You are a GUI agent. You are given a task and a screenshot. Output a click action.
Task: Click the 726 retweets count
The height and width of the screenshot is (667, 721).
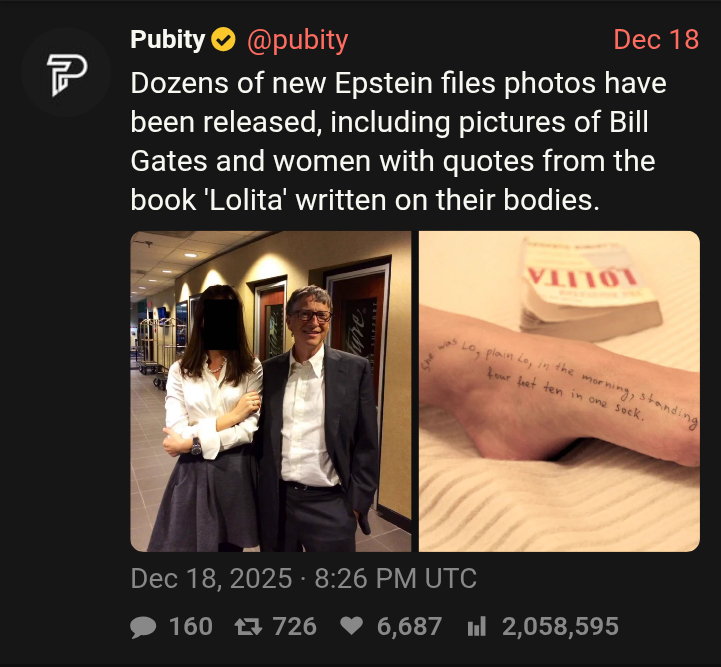click(x=294, y=627)
